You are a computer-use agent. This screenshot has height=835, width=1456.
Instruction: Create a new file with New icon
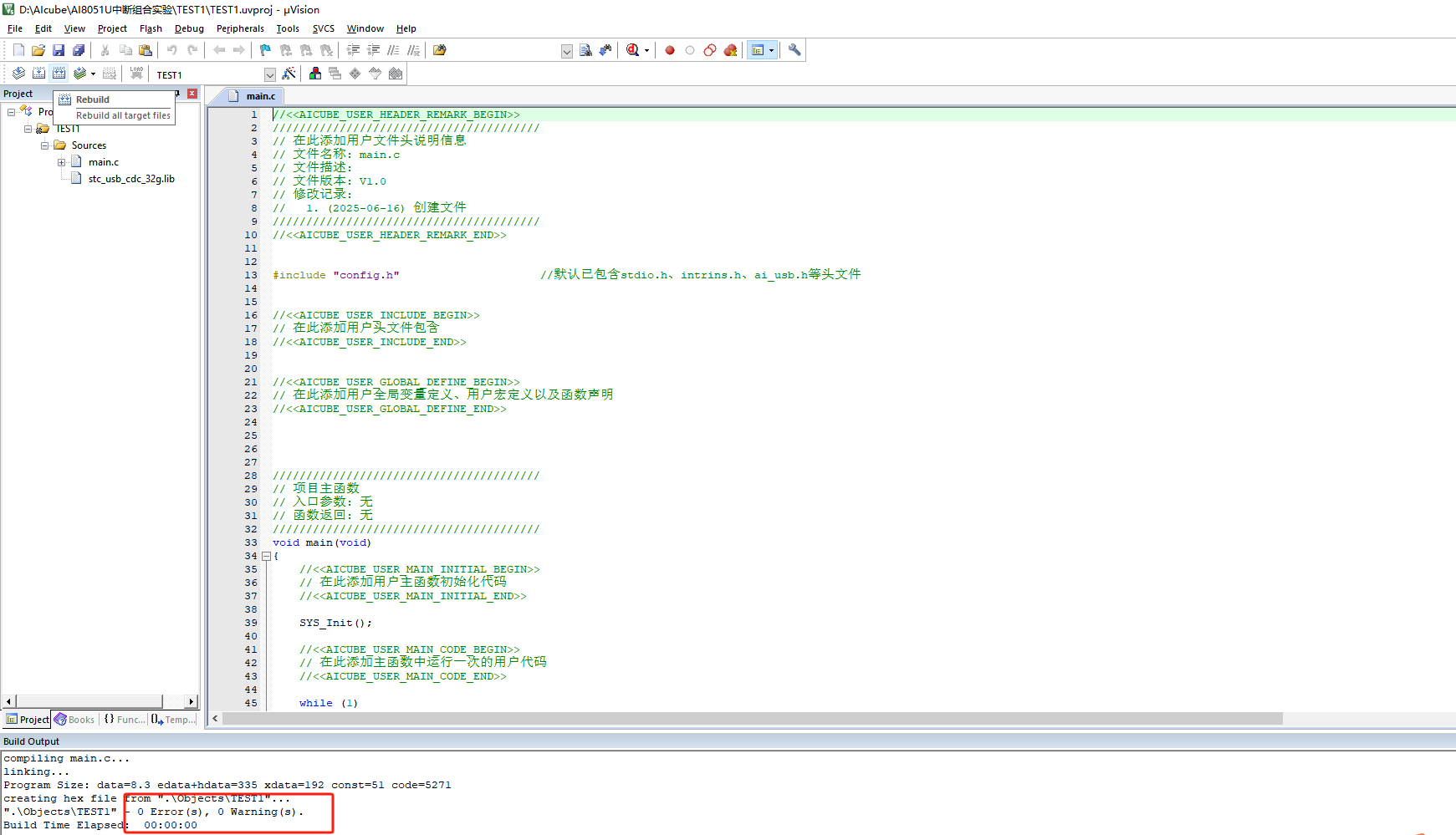click(18, 50)
